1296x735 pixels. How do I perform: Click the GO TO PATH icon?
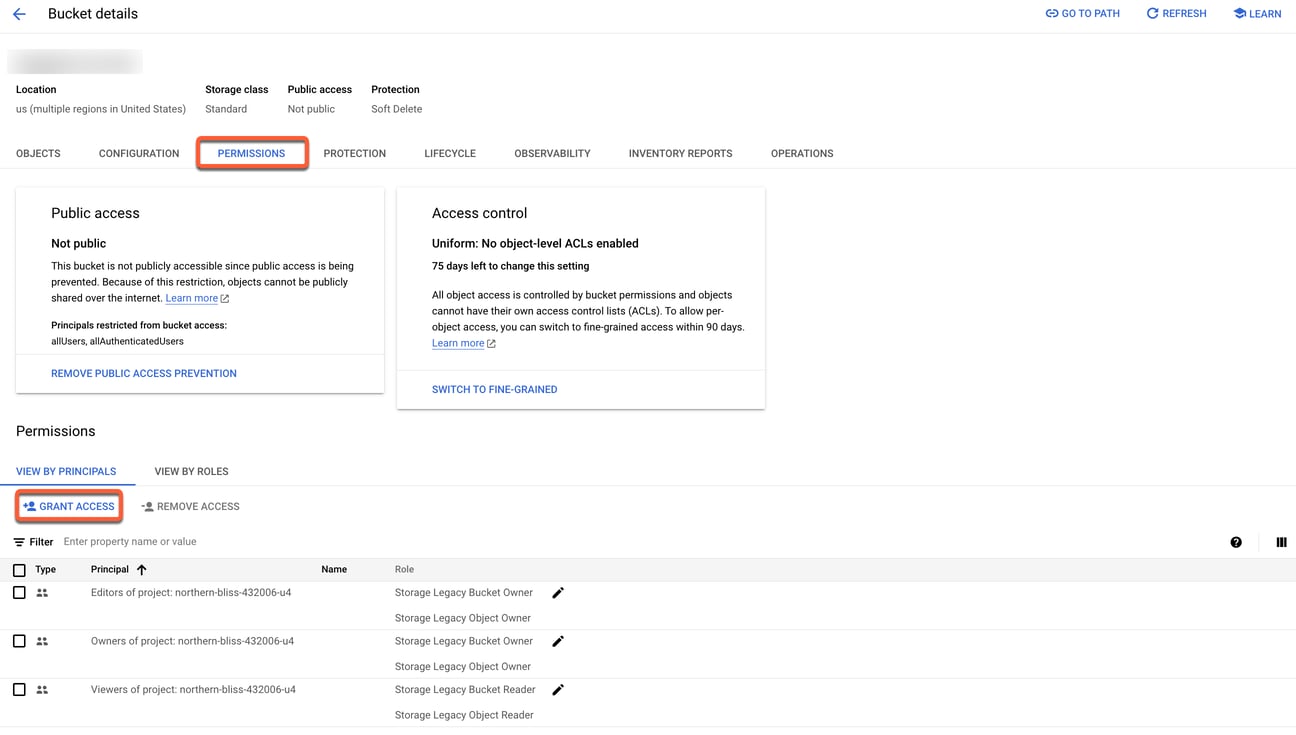[x=1051, y=13]
